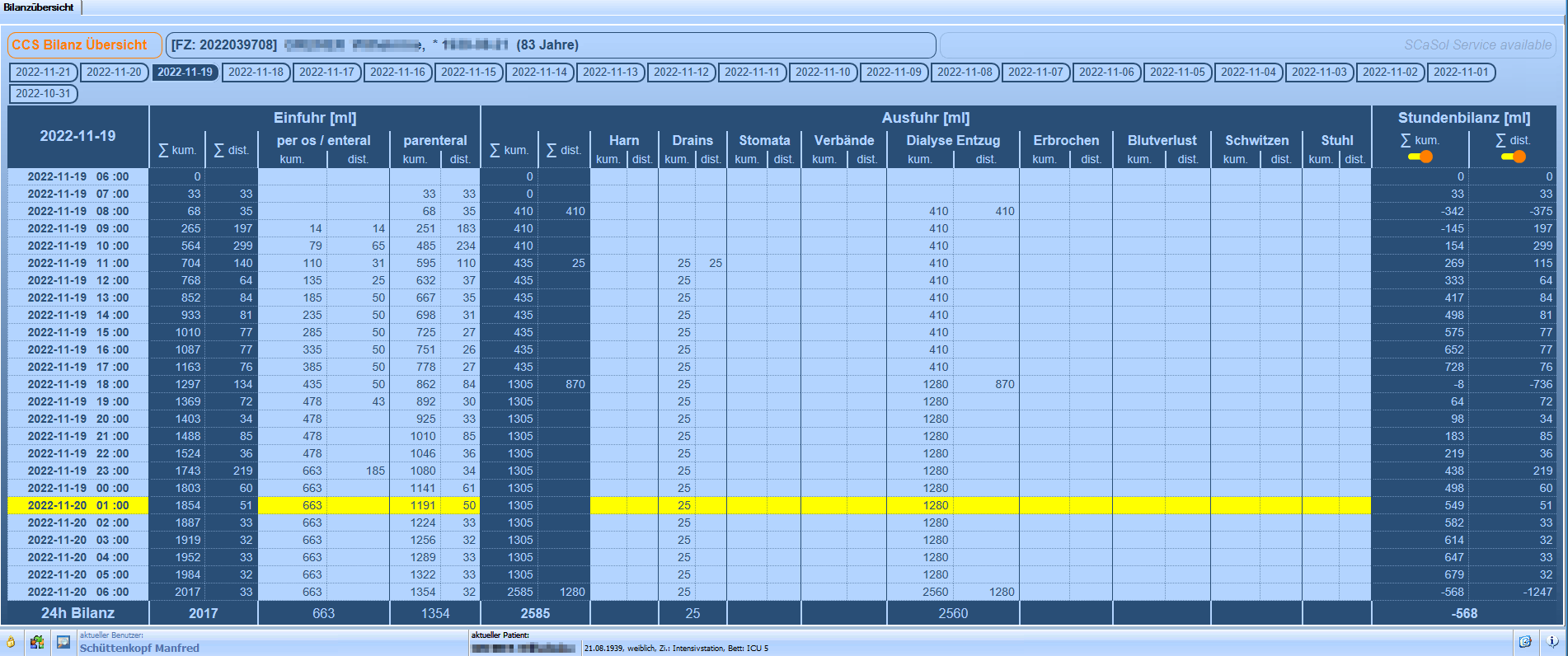This screenshot has height=656, width=1568.
Task: Open the 2022-10-31 date tab
Action: point(43,94)
